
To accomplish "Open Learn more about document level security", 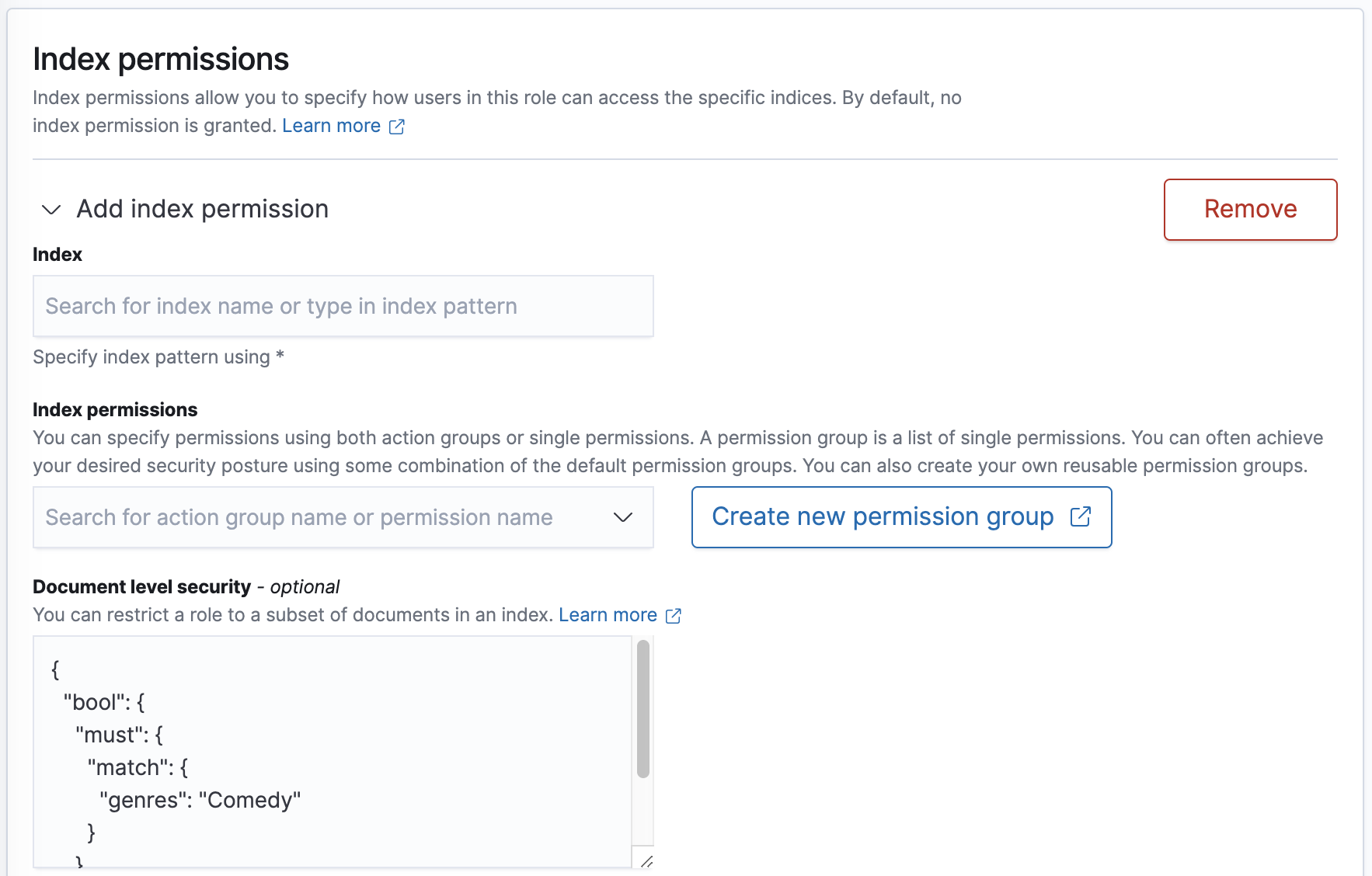I will click(x=608, y=614).
